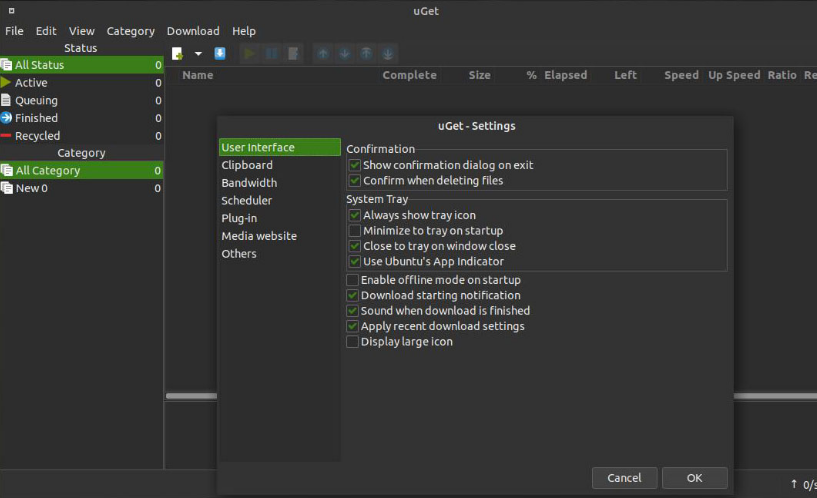Sort by Left column header

click(625, 75)
